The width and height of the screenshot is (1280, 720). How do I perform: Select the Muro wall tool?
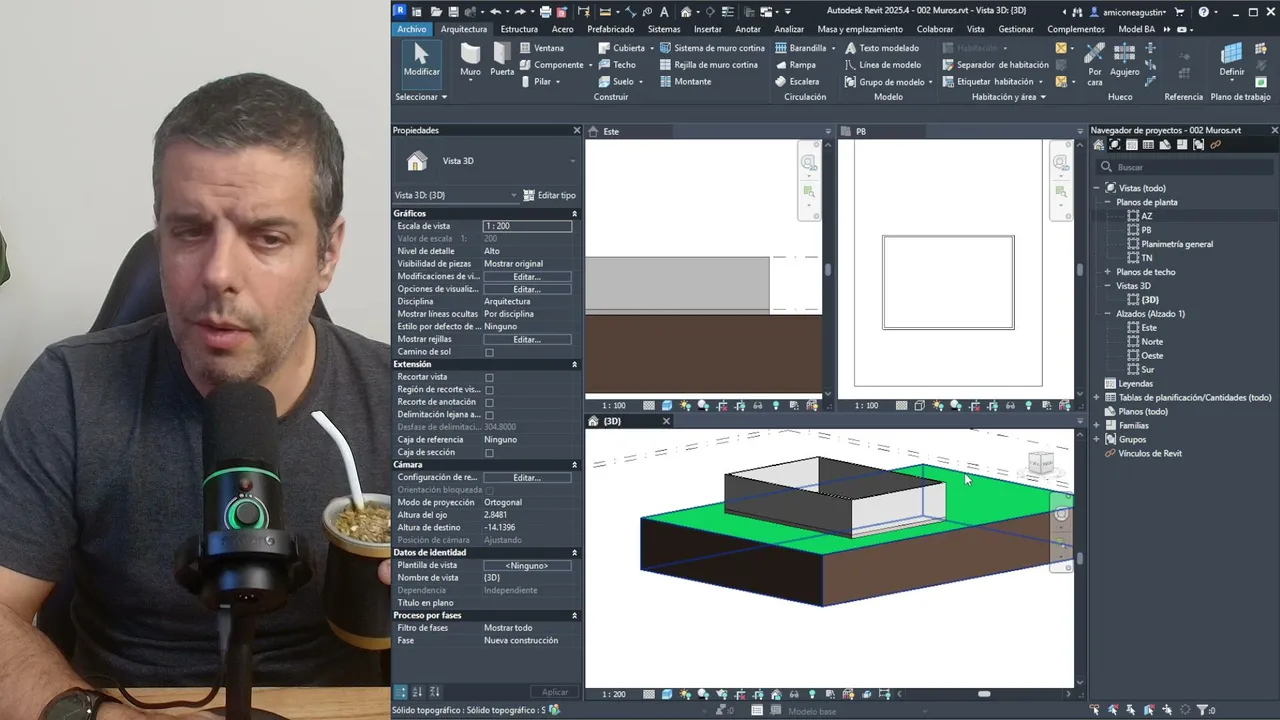470,61
